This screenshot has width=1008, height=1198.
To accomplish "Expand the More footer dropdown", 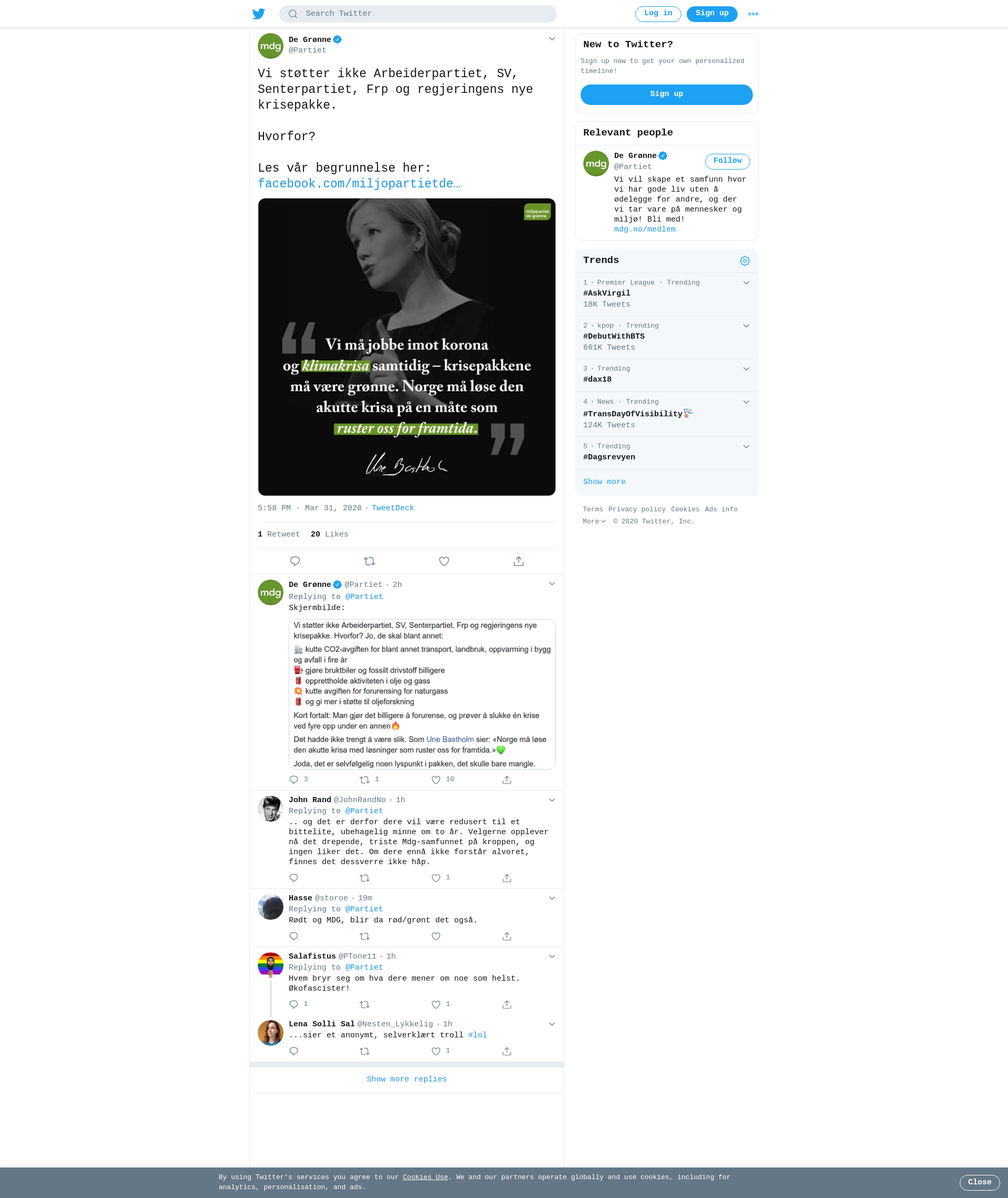I will coord(594,521).
